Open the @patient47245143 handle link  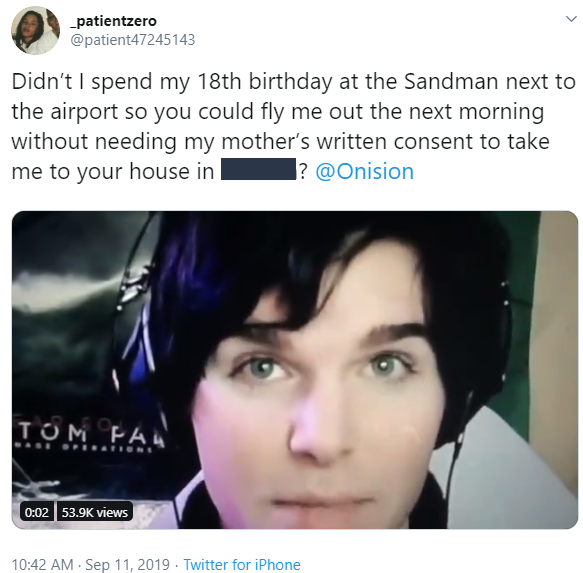pos(133,40)
